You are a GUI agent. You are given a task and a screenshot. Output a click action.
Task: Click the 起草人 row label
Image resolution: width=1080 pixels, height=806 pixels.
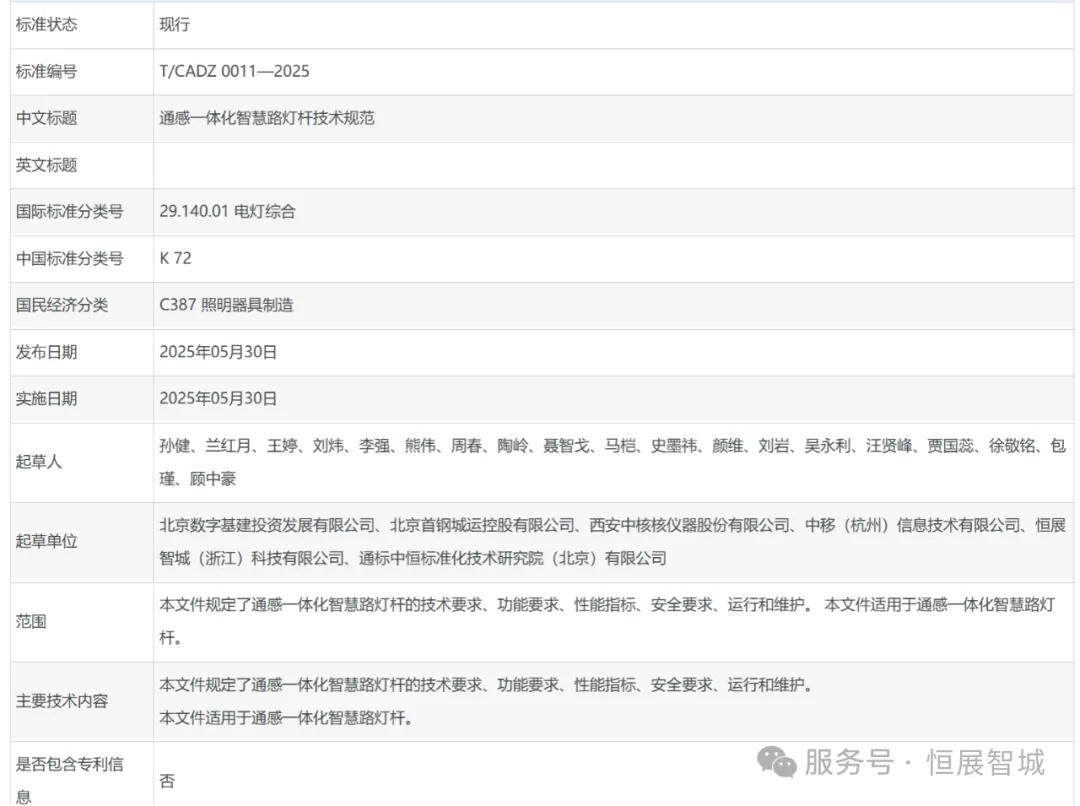click(38, 462)
